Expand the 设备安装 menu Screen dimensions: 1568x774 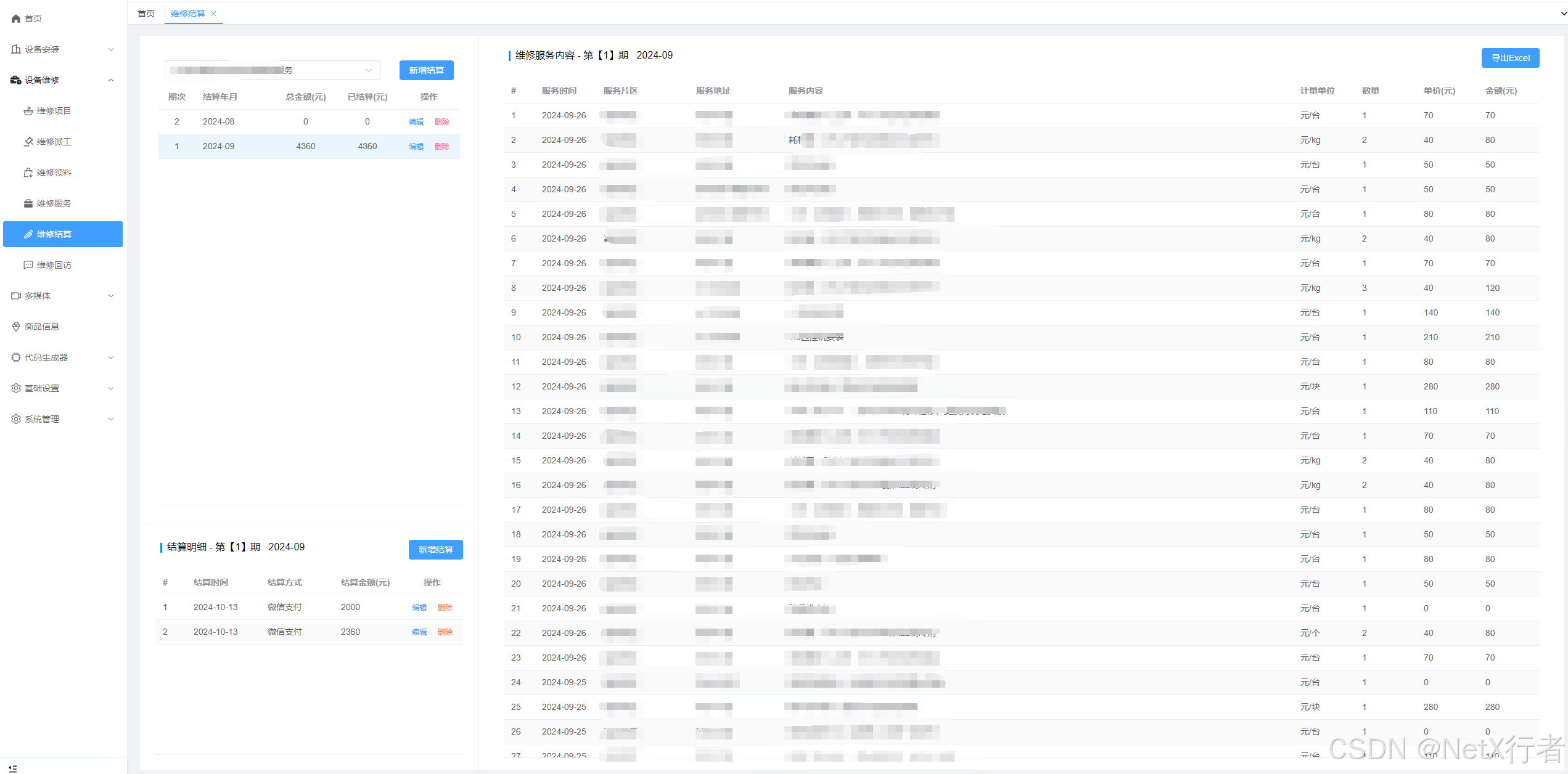click(111, 49)
